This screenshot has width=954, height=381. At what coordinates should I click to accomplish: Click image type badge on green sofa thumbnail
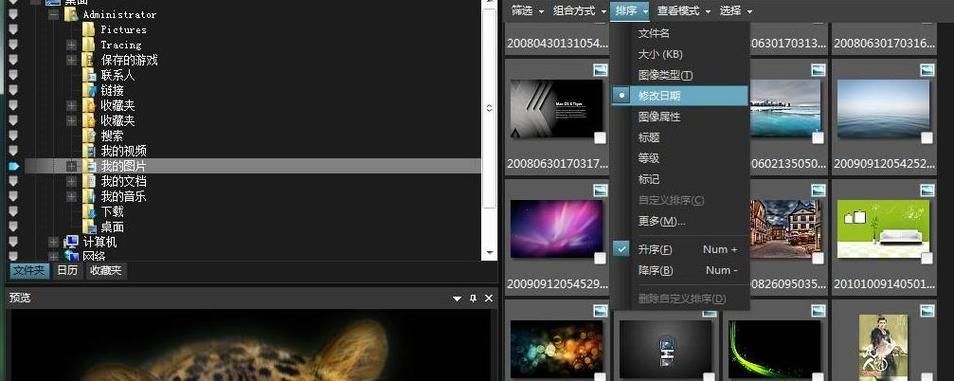[x=927, y=190]
